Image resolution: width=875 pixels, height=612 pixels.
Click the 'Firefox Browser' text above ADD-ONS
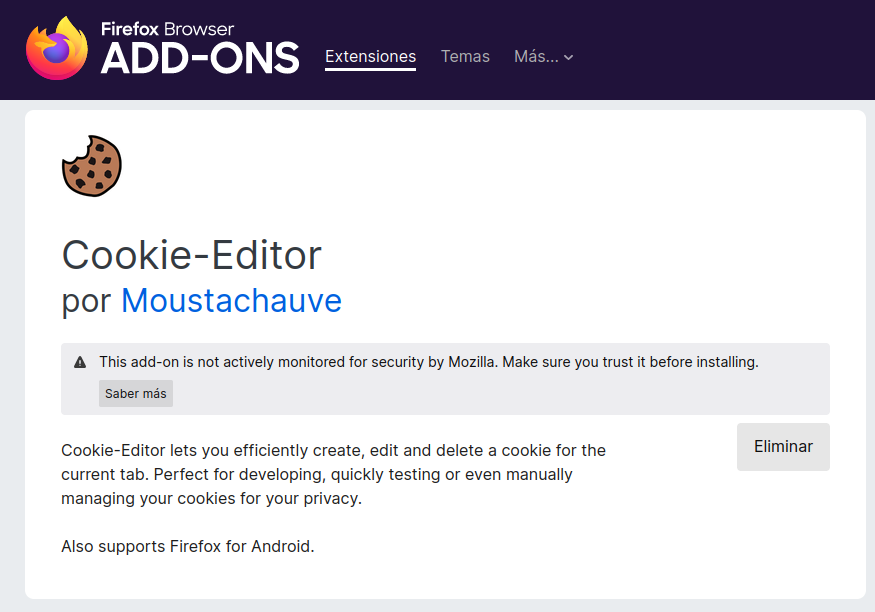tap(167, 29)
